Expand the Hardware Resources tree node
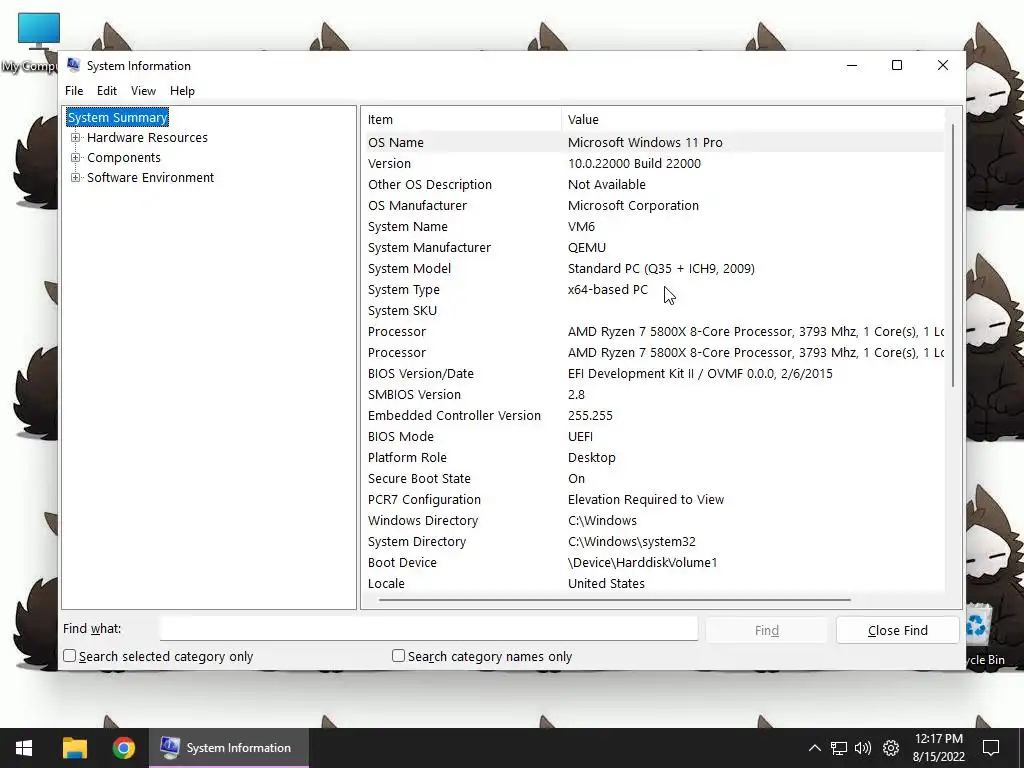Viewport: 1024px width, 768px height. click(x=76, y=138)
